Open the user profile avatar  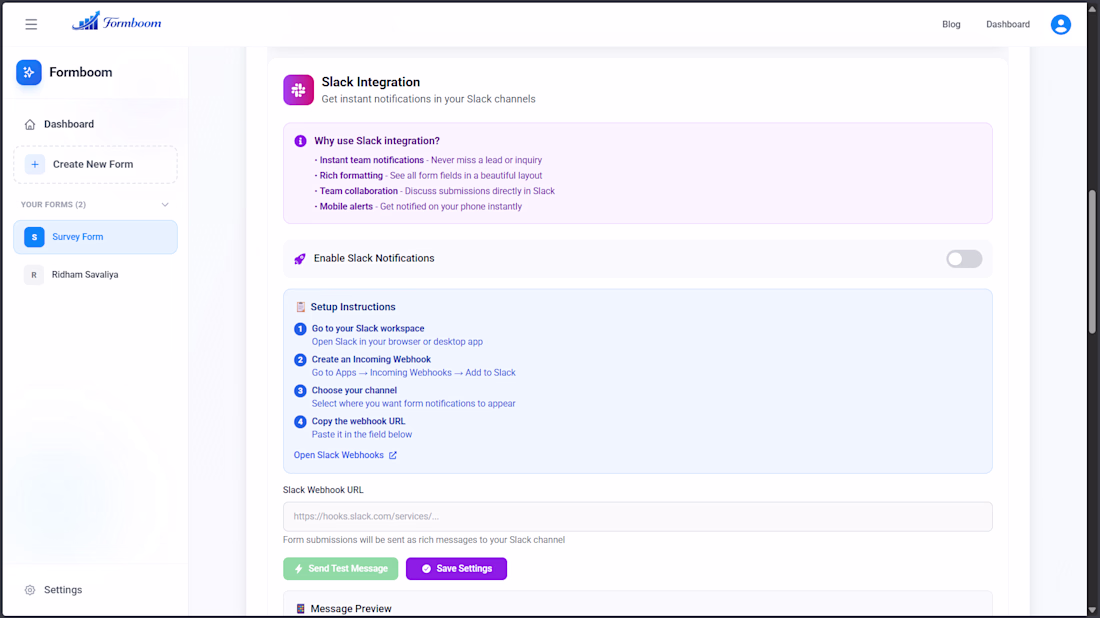tap(1060, 25)
